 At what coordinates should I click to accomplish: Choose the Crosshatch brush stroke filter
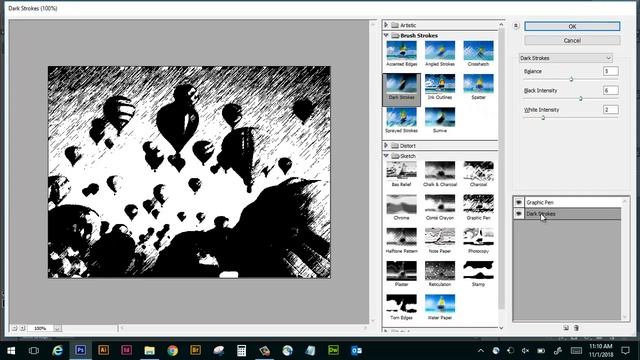(x=478, y=53)
